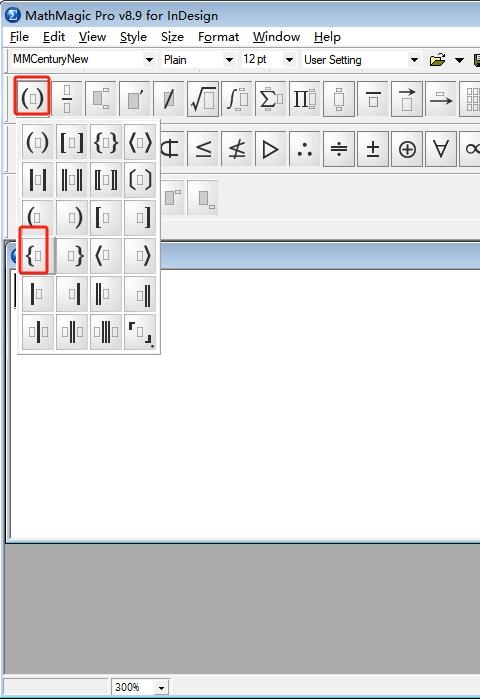Viewport: 480px width, 700px height.
Task: Click the open file folder icon
Action: click(x=438, y=60)
